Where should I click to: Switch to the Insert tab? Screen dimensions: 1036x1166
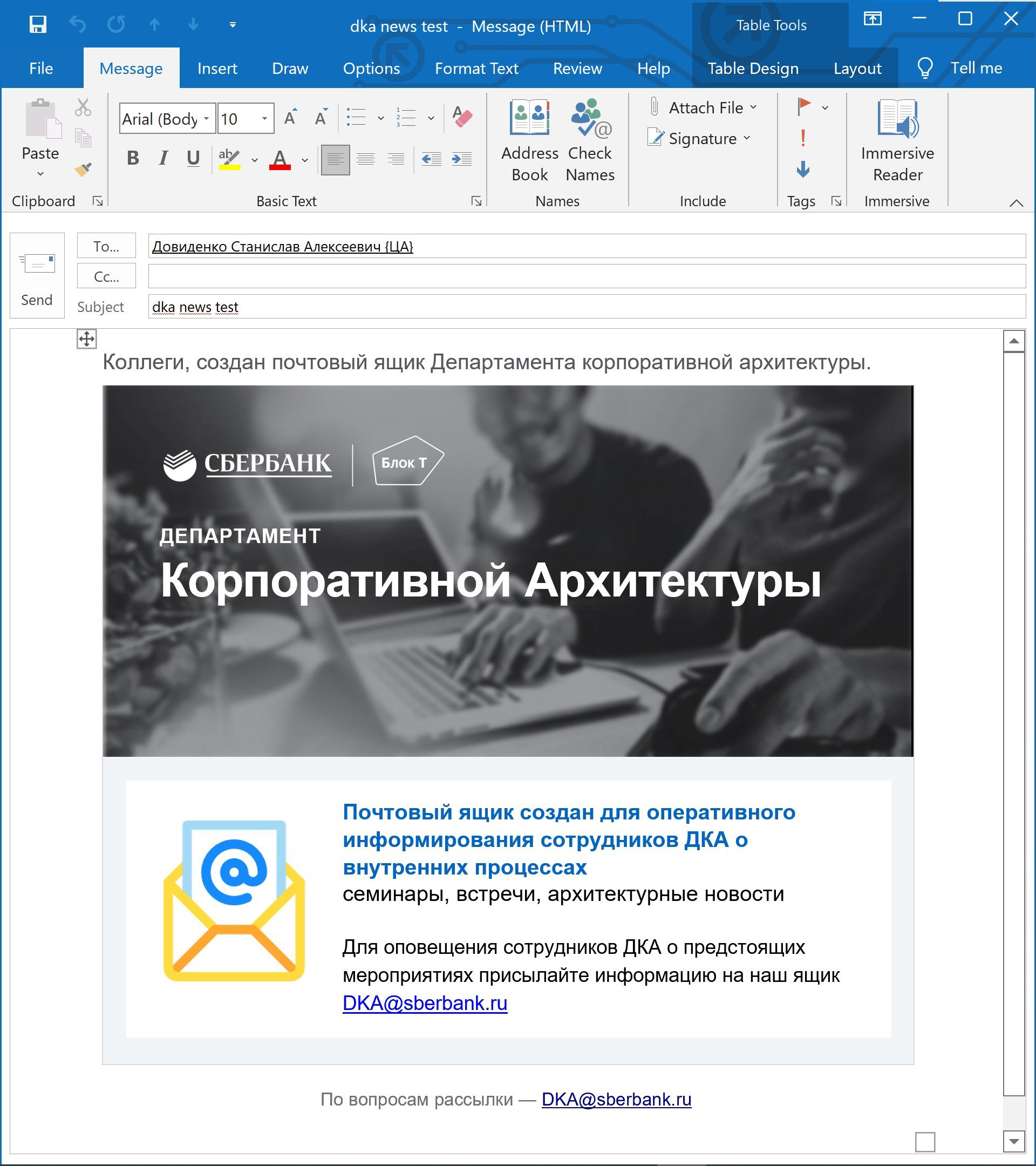217,69
